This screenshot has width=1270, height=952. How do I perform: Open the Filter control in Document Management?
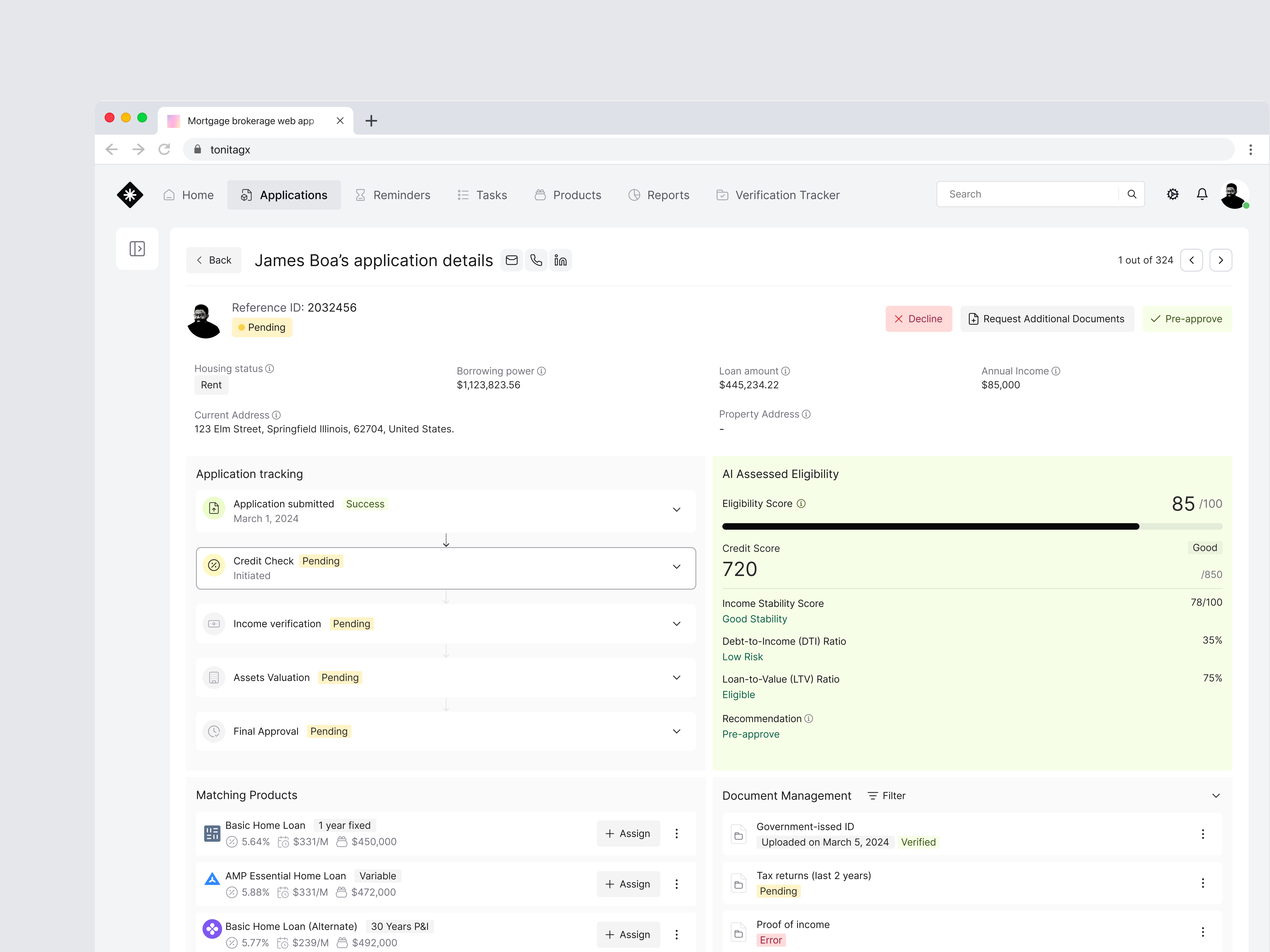(x=886, y=795)
